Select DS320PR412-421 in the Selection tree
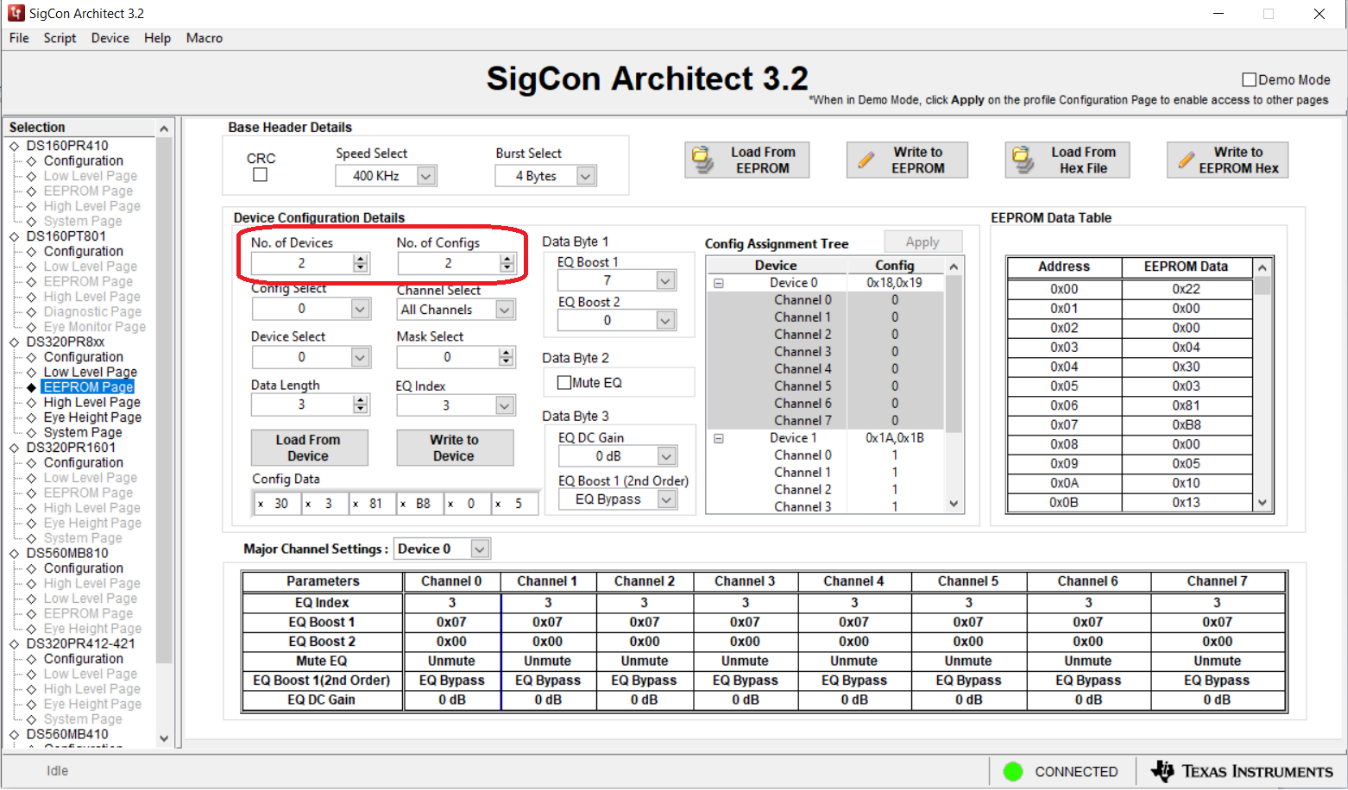This screenshot has width=1348, height=790. 81,643
